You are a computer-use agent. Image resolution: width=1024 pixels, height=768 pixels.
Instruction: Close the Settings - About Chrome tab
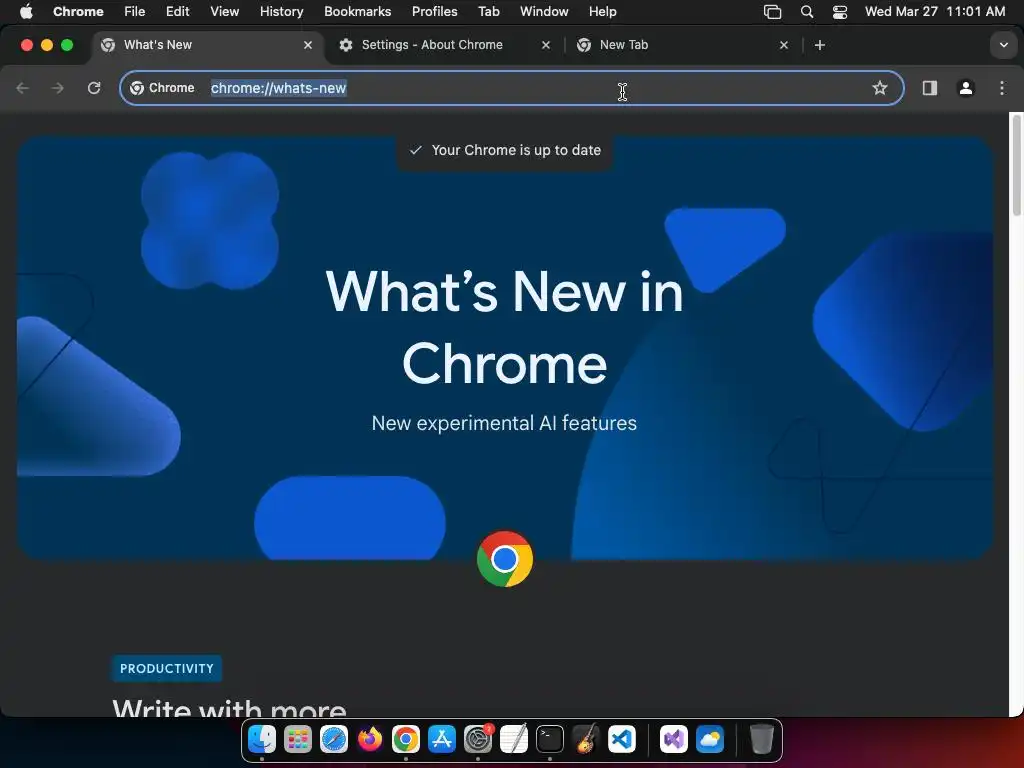[x=546, y=45]
